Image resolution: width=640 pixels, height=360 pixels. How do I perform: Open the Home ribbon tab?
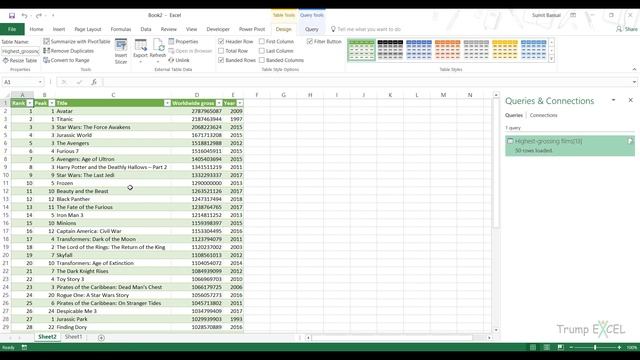pos(36,29)
